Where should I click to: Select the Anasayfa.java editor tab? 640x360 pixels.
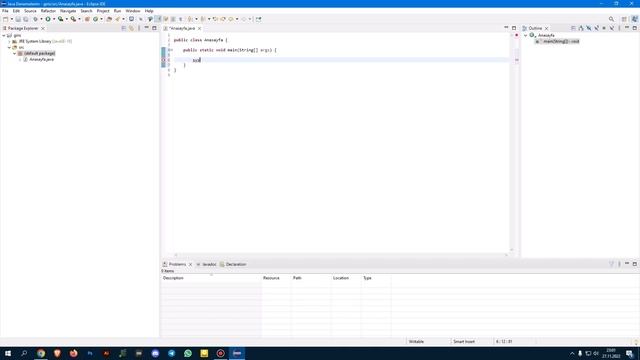click(182, 29)
